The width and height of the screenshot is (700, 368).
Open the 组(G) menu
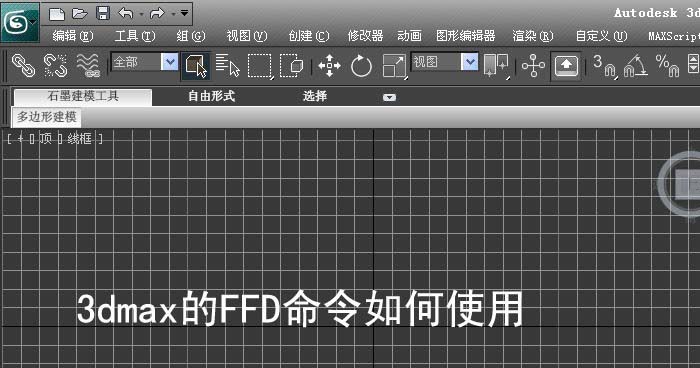point(191,36)
